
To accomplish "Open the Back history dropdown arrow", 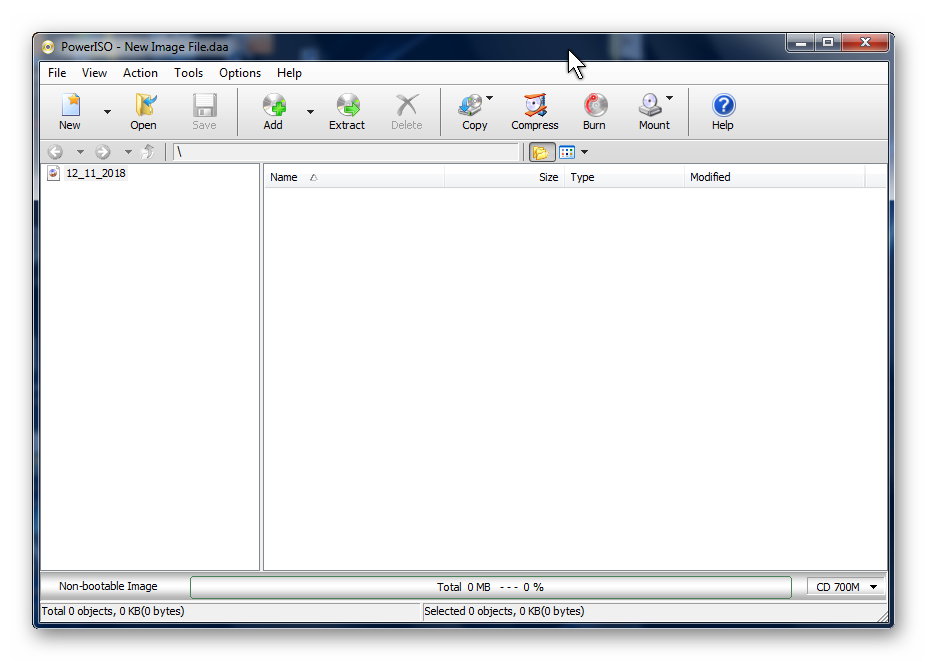I will point(80,152).
